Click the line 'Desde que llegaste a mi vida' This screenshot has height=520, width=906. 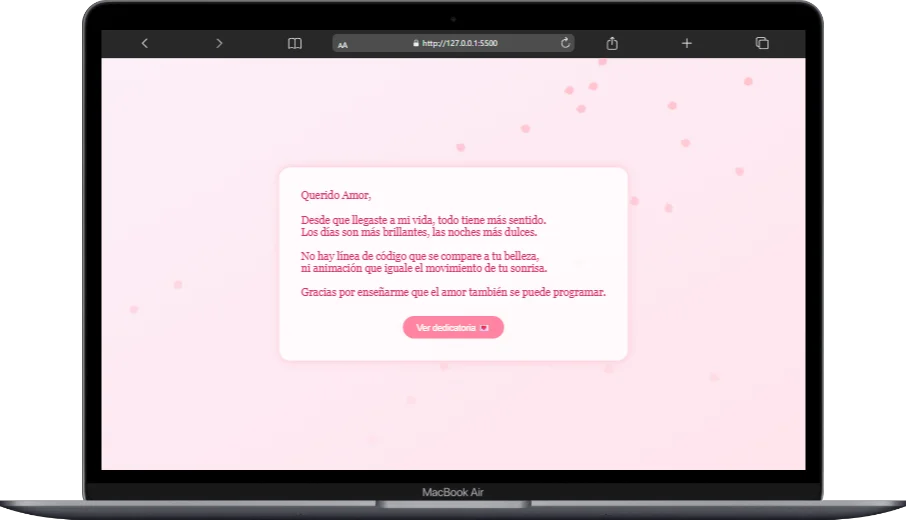[423, 220]
